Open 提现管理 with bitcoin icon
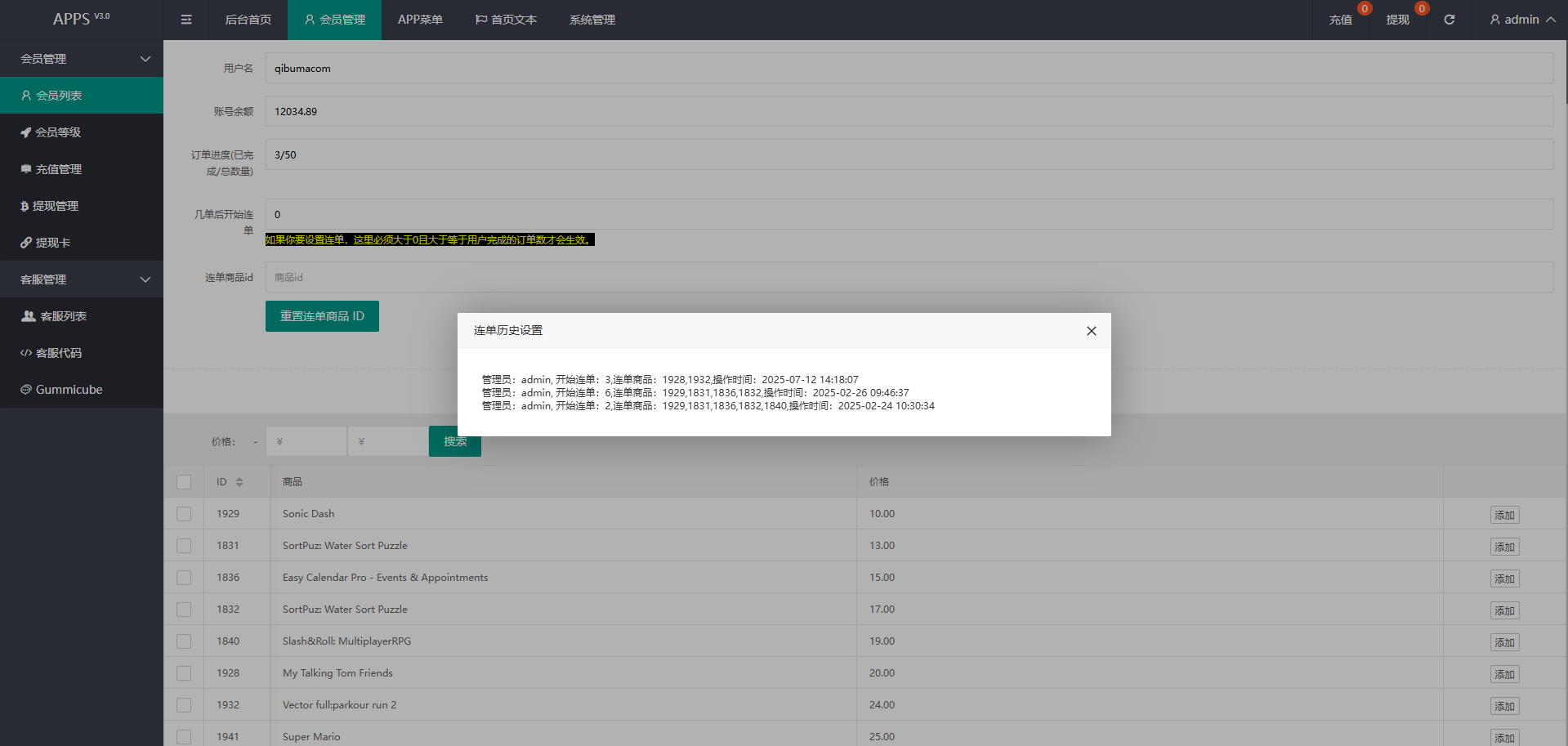The width and height of the screenshot is (1568, 746). [55, 206]
